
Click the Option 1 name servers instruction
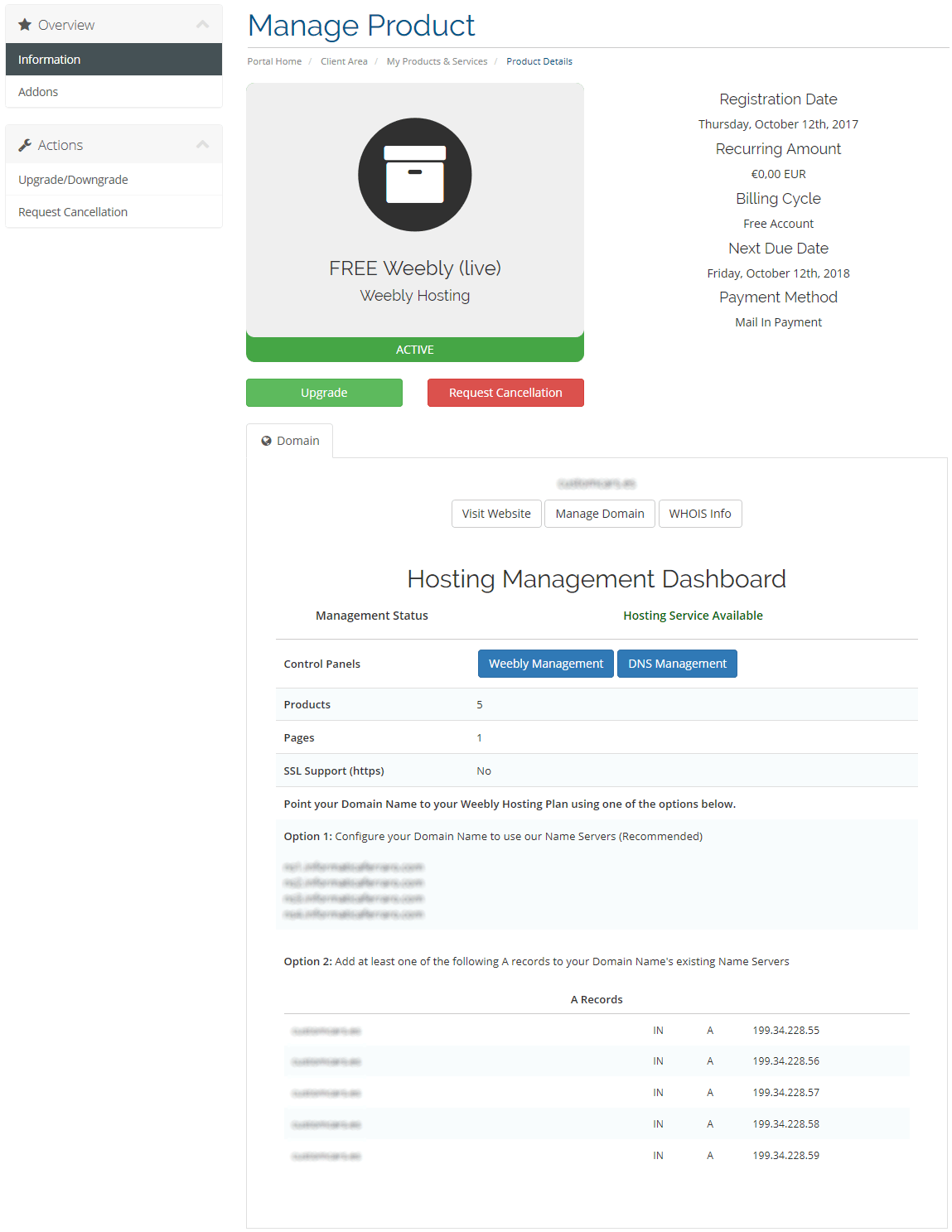[x=493, y=837]
